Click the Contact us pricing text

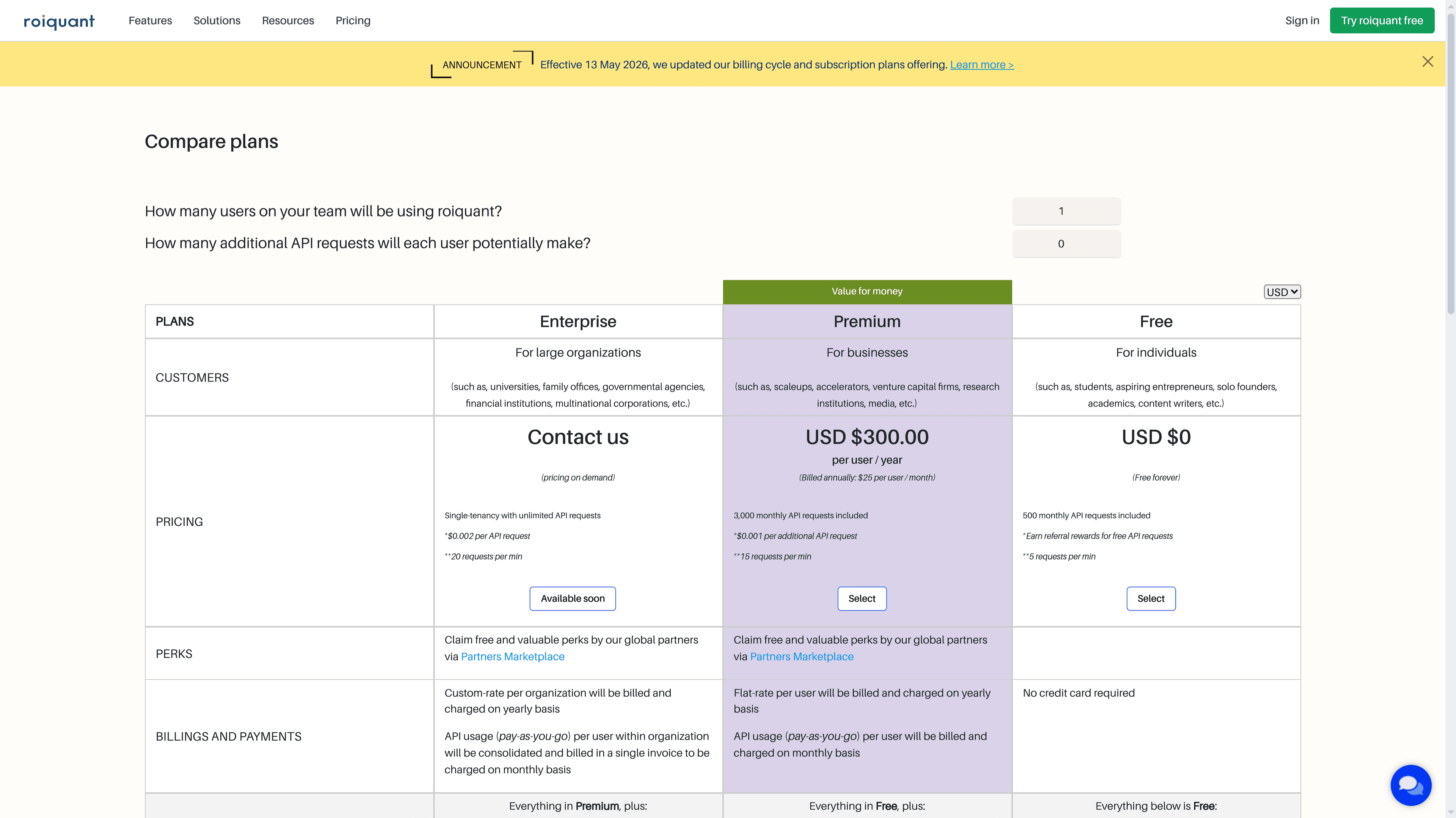click(x=577, y=437)
